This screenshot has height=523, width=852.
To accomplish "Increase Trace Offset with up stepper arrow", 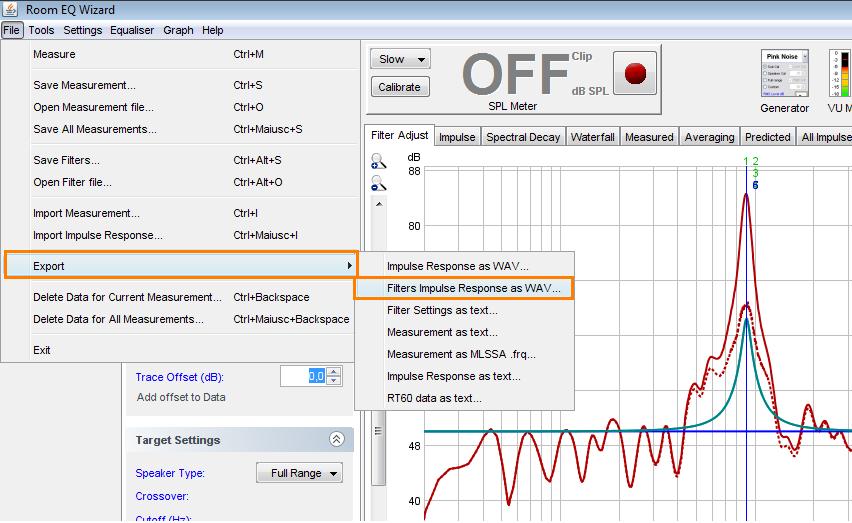I will [335, 372].
